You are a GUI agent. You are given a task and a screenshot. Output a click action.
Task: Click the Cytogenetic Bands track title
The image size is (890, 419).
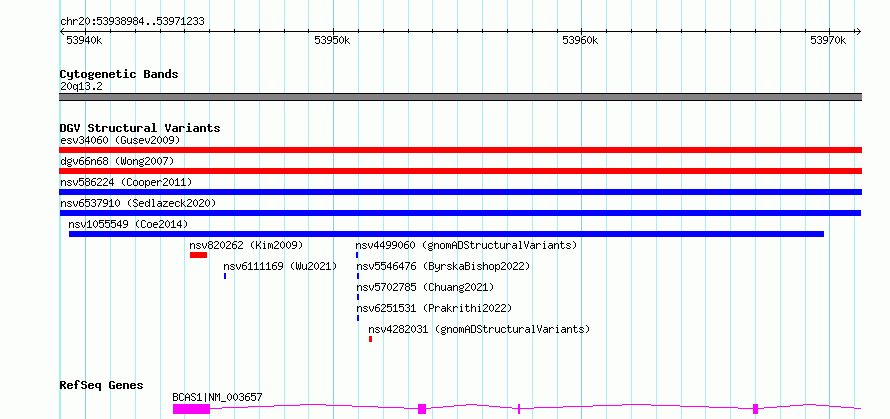(119, 74)
